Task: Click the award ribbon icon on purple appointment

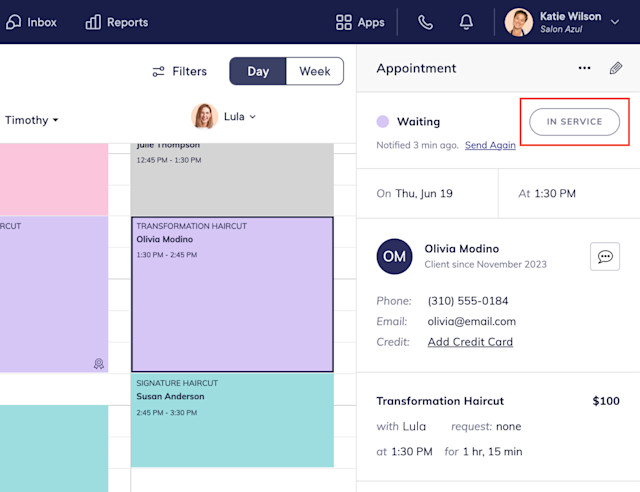Action: (98, 363)
